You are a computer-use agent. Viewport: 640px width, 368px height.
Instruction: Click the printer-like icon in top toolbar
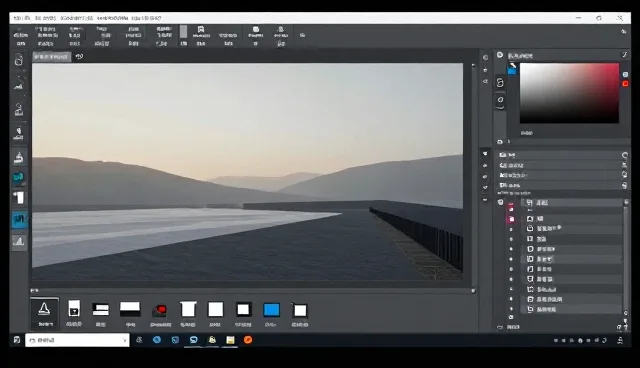[x=201, y=29]
